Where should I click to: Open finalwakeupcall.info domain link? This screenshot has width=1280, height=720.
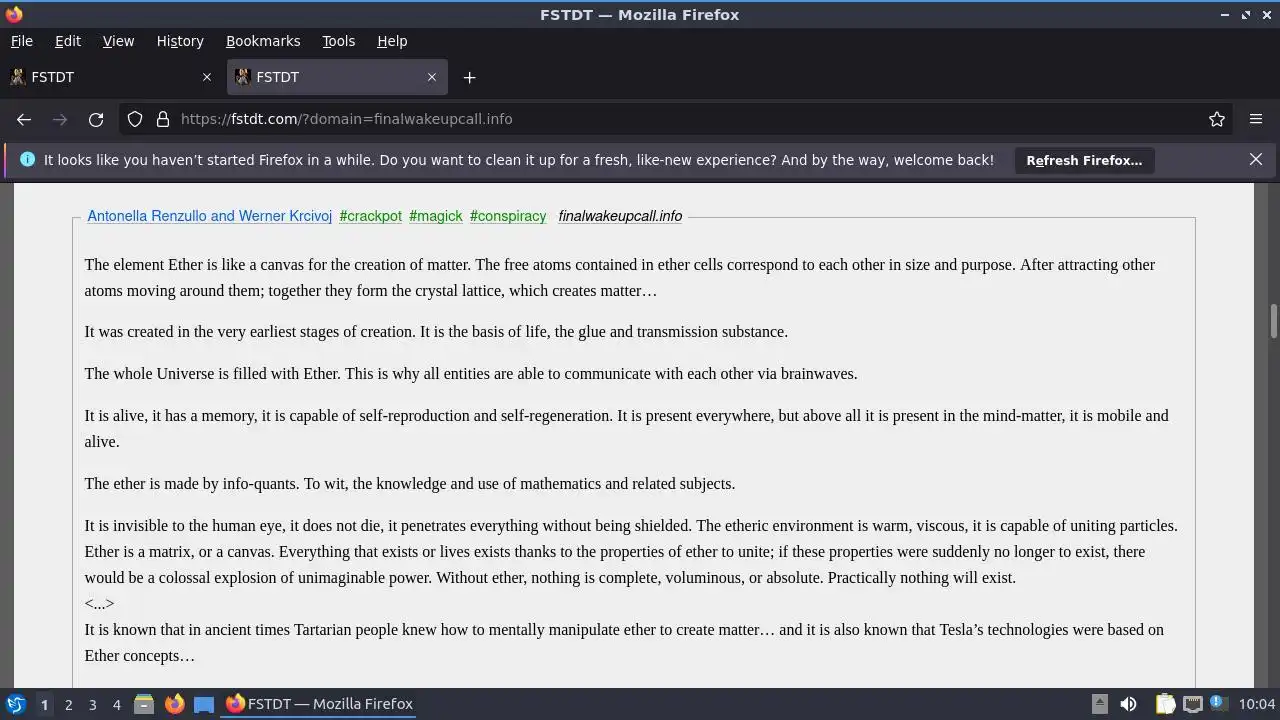pos(620,216)
